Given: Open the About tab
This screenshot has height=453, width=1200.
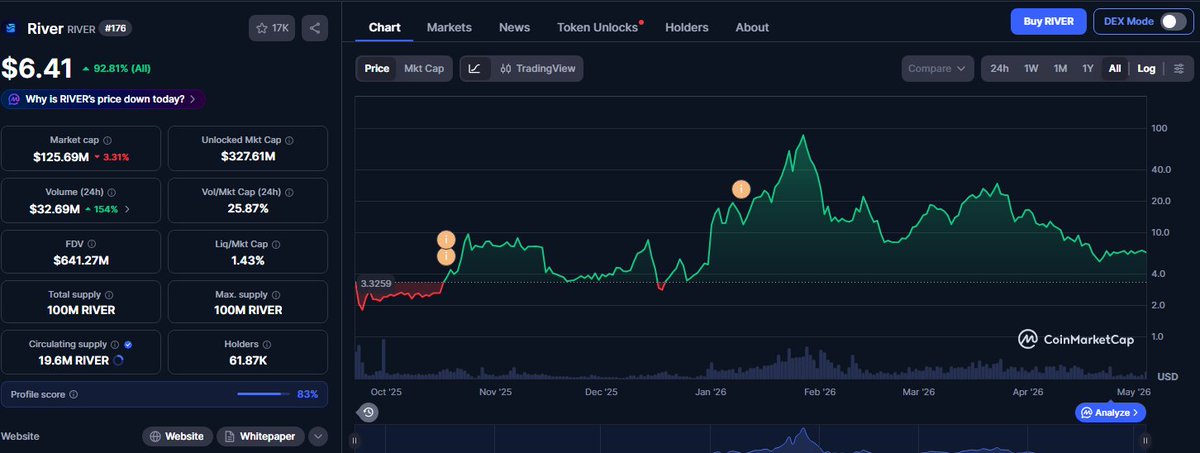Looking at the screenshot, I should (752, 27).
